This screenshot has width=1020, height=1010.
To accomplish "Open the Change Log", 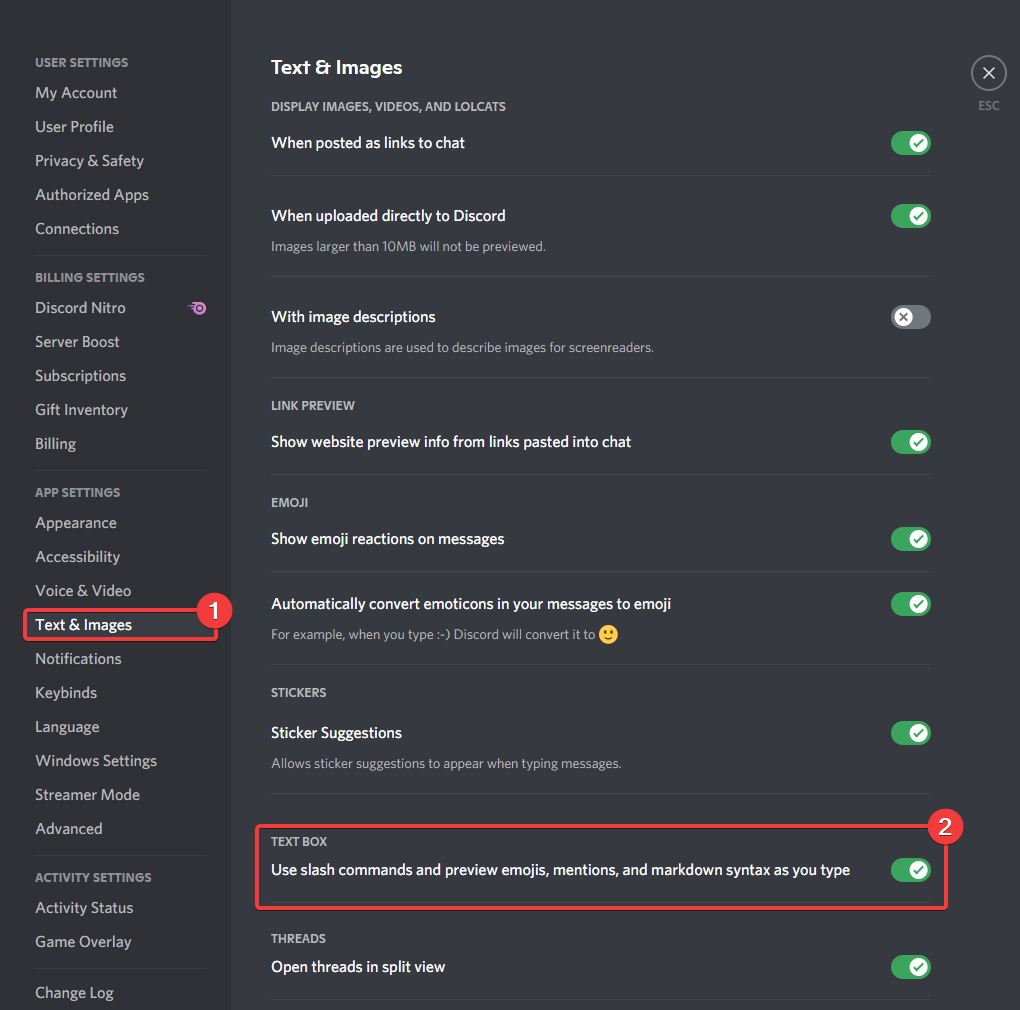I will [x=74, y=993].
